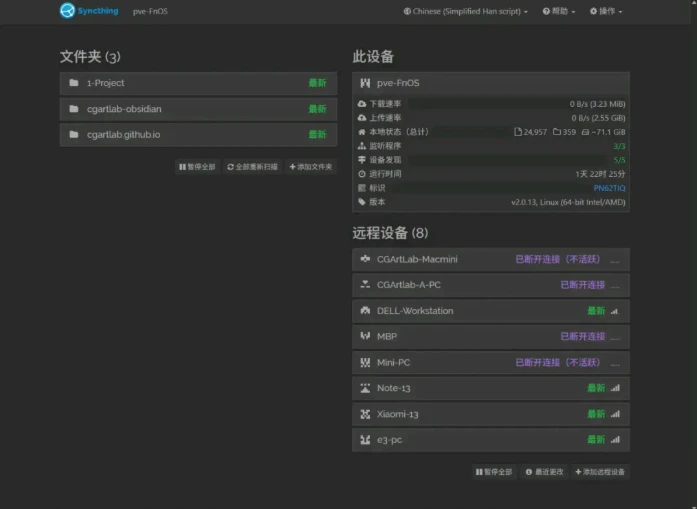
Task: Click the identicon for Xiaomi-13
Action: coord(365,414)
